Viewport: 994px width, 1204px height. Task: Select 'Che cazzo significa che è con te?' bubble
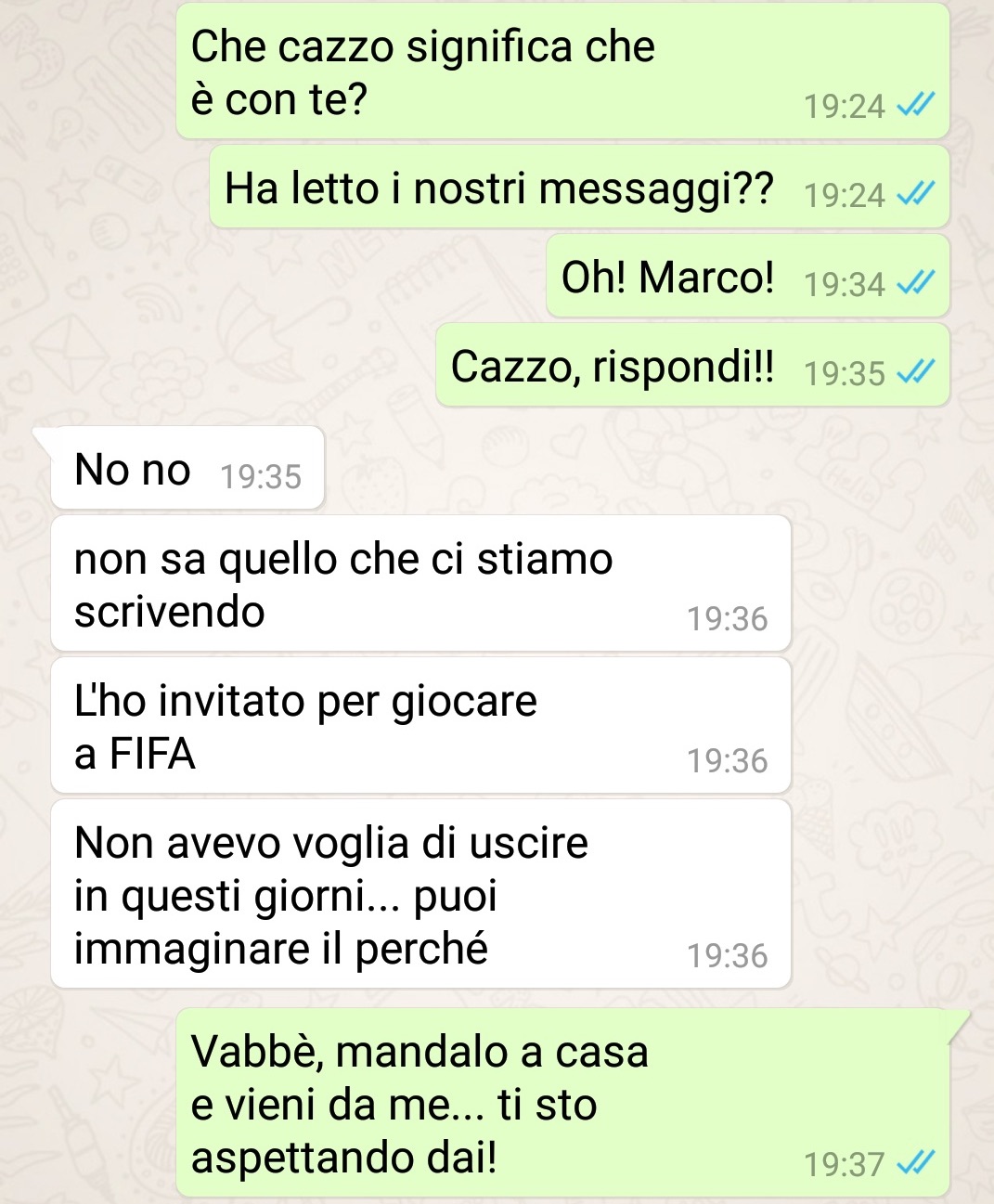562,71
